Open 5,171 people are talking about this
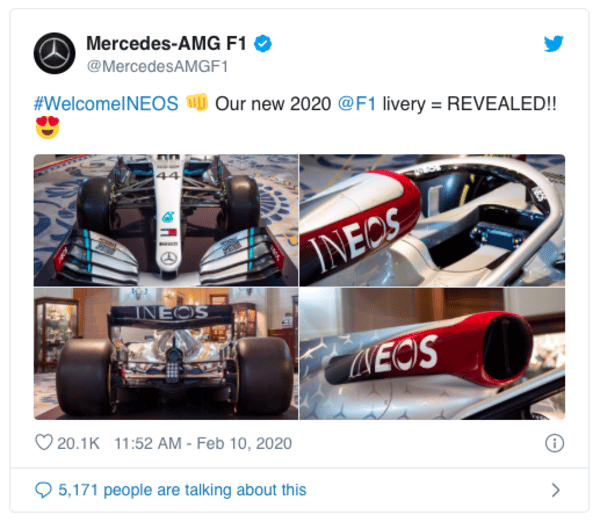The image size is (600, 522). (182, 490)
